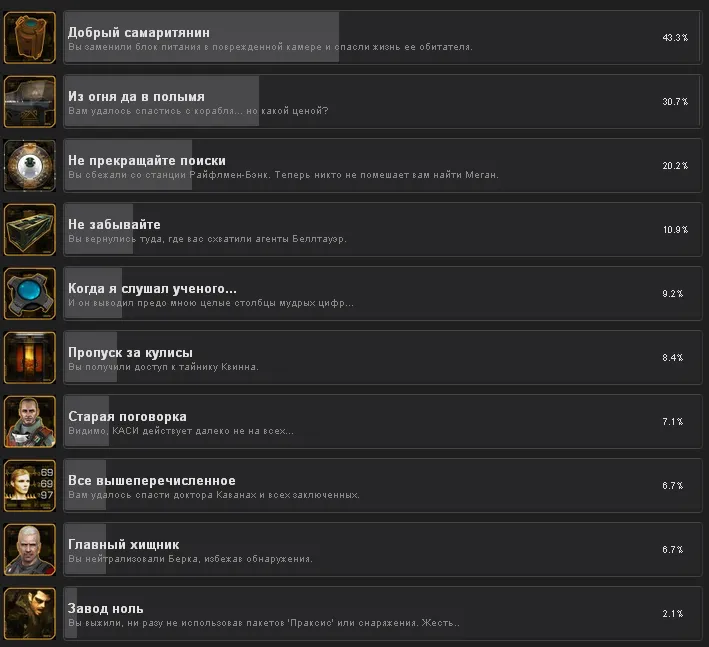Open the Не прекращайте поиски pod icon

[30, 165]
